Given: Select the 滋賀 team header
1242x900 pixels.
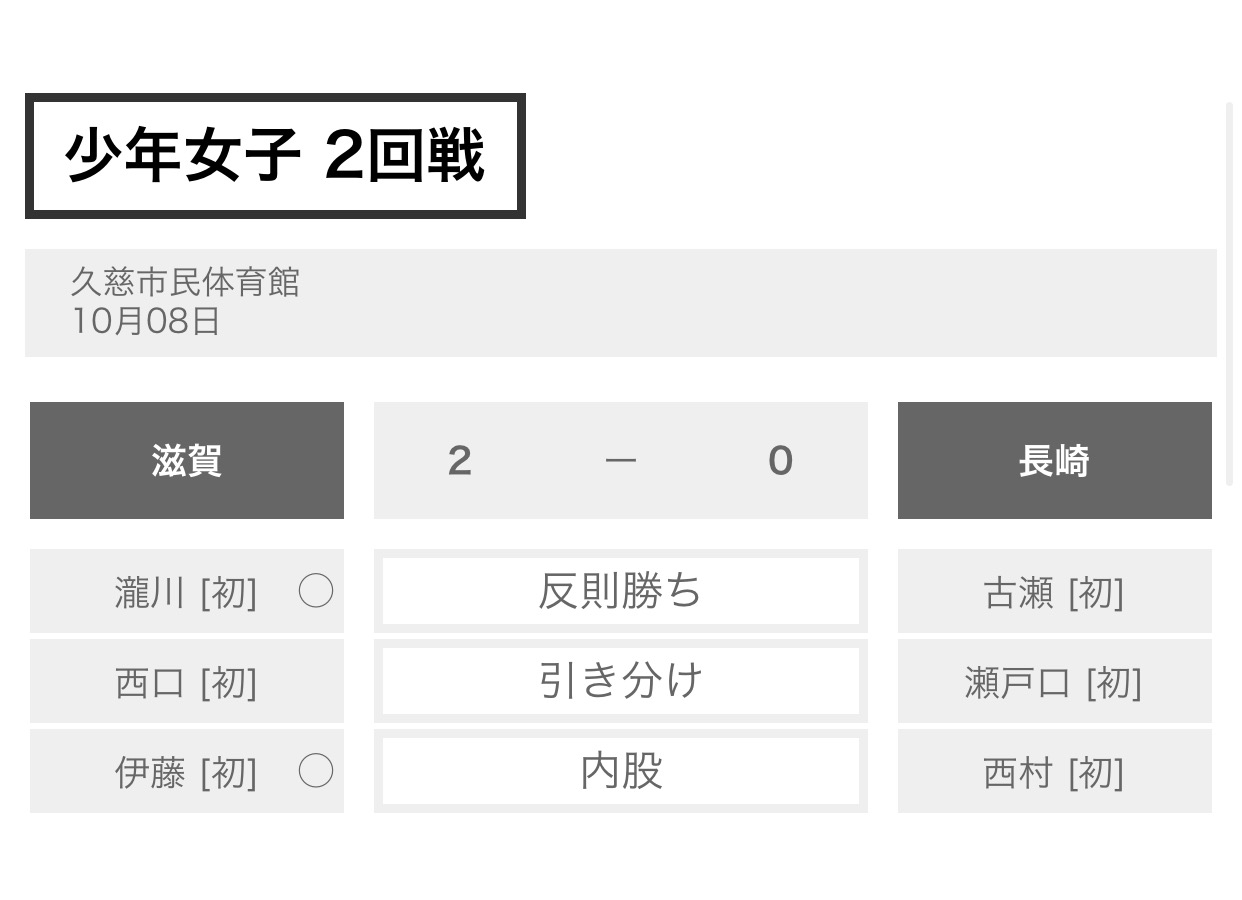Looking at the screenshot, I should [x=187, y=461].
